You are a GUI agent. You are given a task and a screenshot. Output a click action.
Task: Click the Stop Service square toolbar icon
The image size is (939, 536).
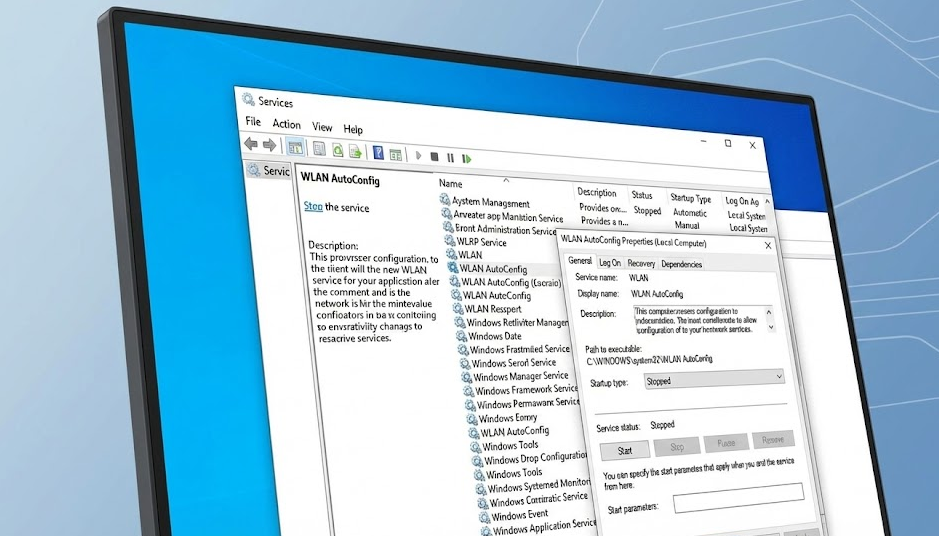click(x=434, y=157)
